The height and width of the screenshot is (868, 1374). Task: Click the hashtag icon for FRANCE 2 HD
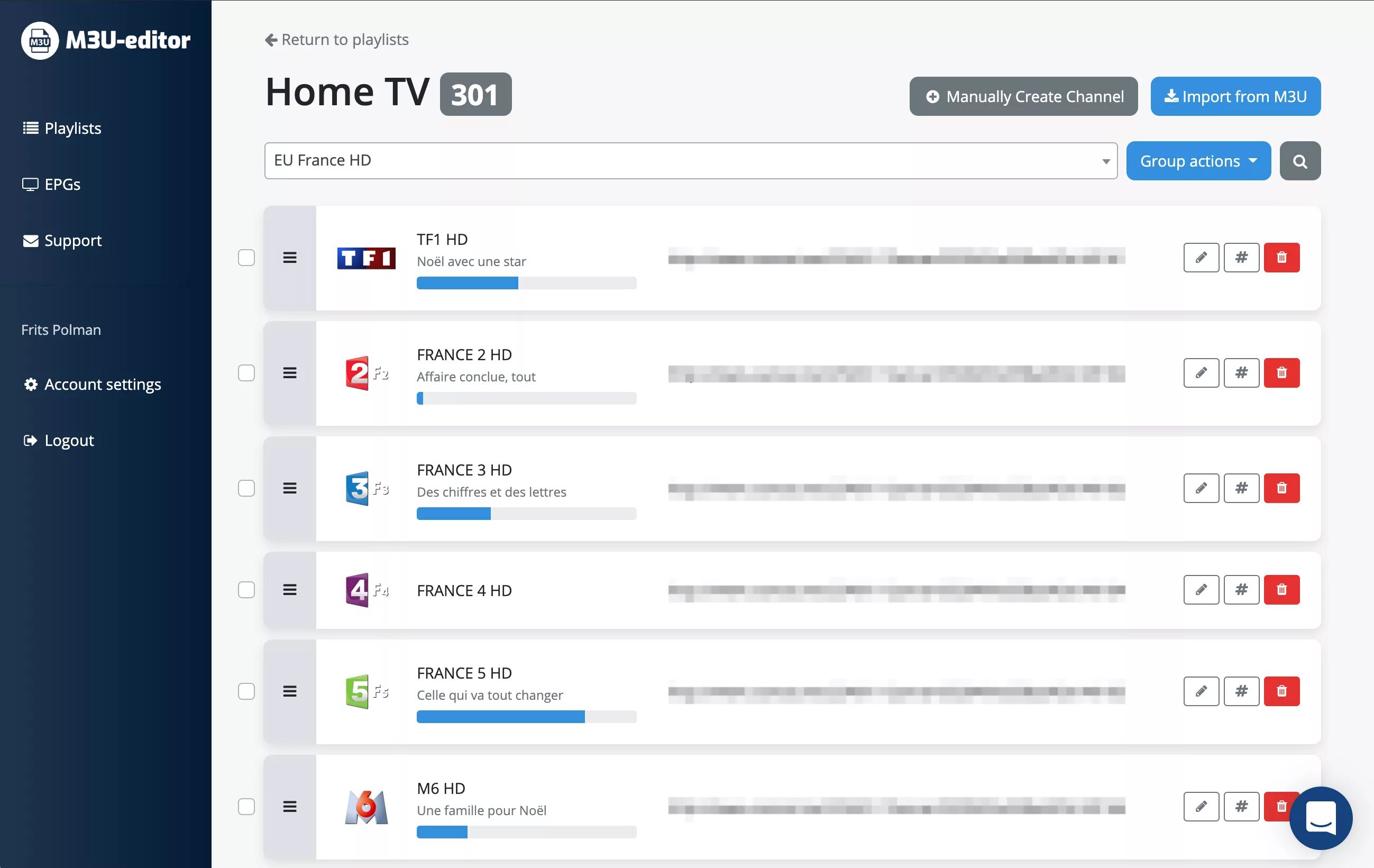click(x=1241, y=373)
